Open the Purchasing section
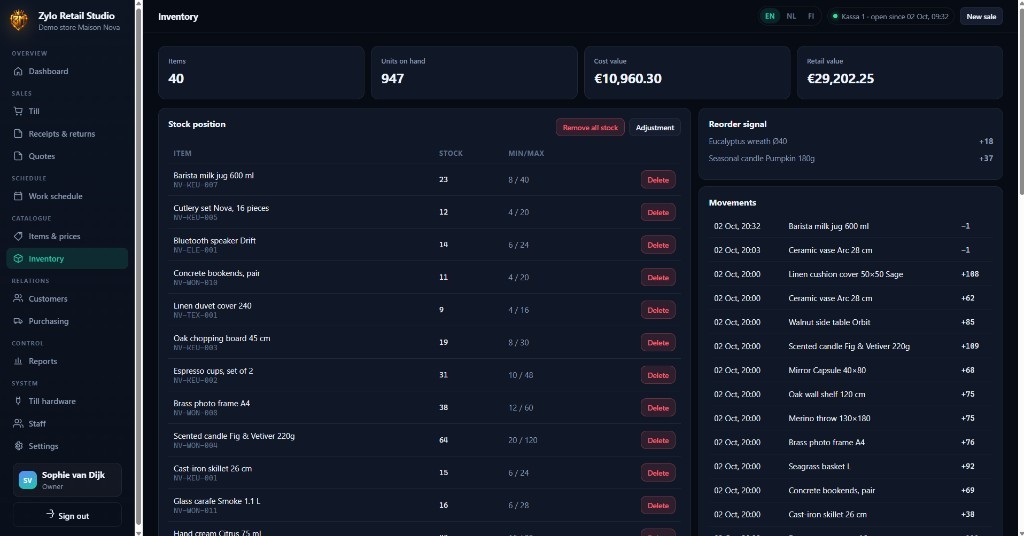 coord(67,321)
